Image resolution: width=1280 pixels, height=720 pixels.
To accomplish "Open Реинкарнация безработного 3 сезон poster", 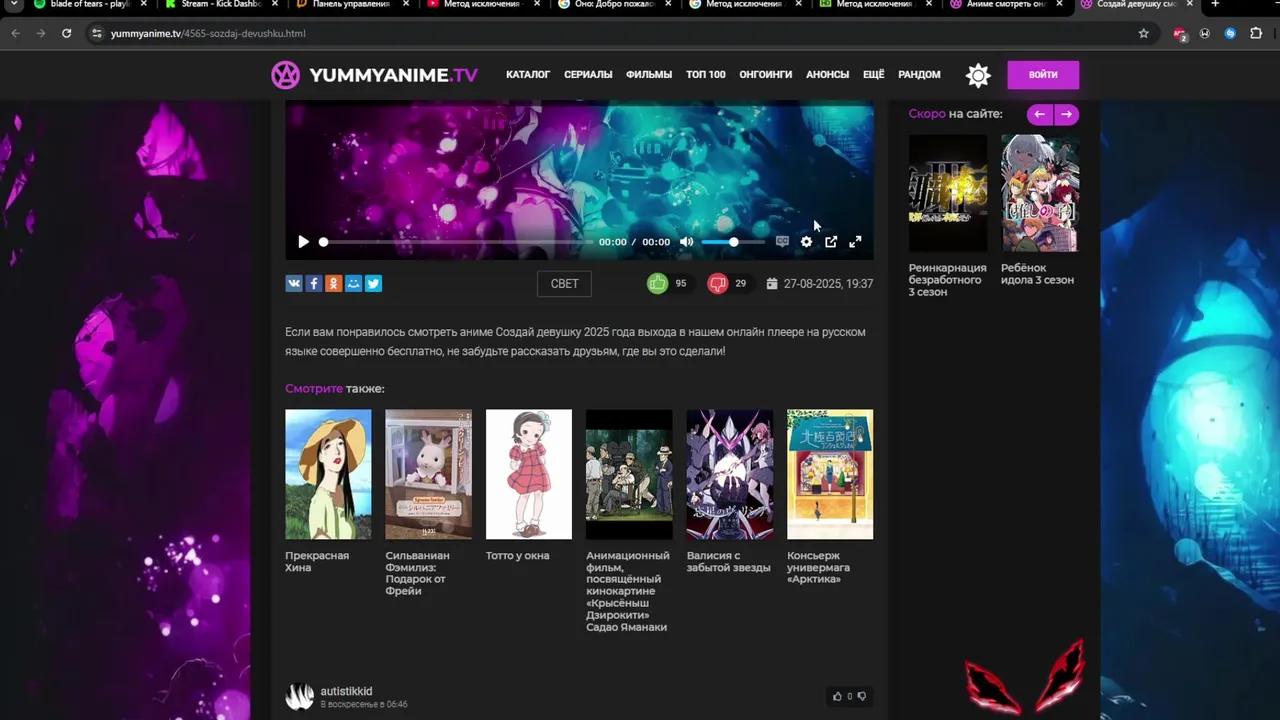I will click(948, 193).
